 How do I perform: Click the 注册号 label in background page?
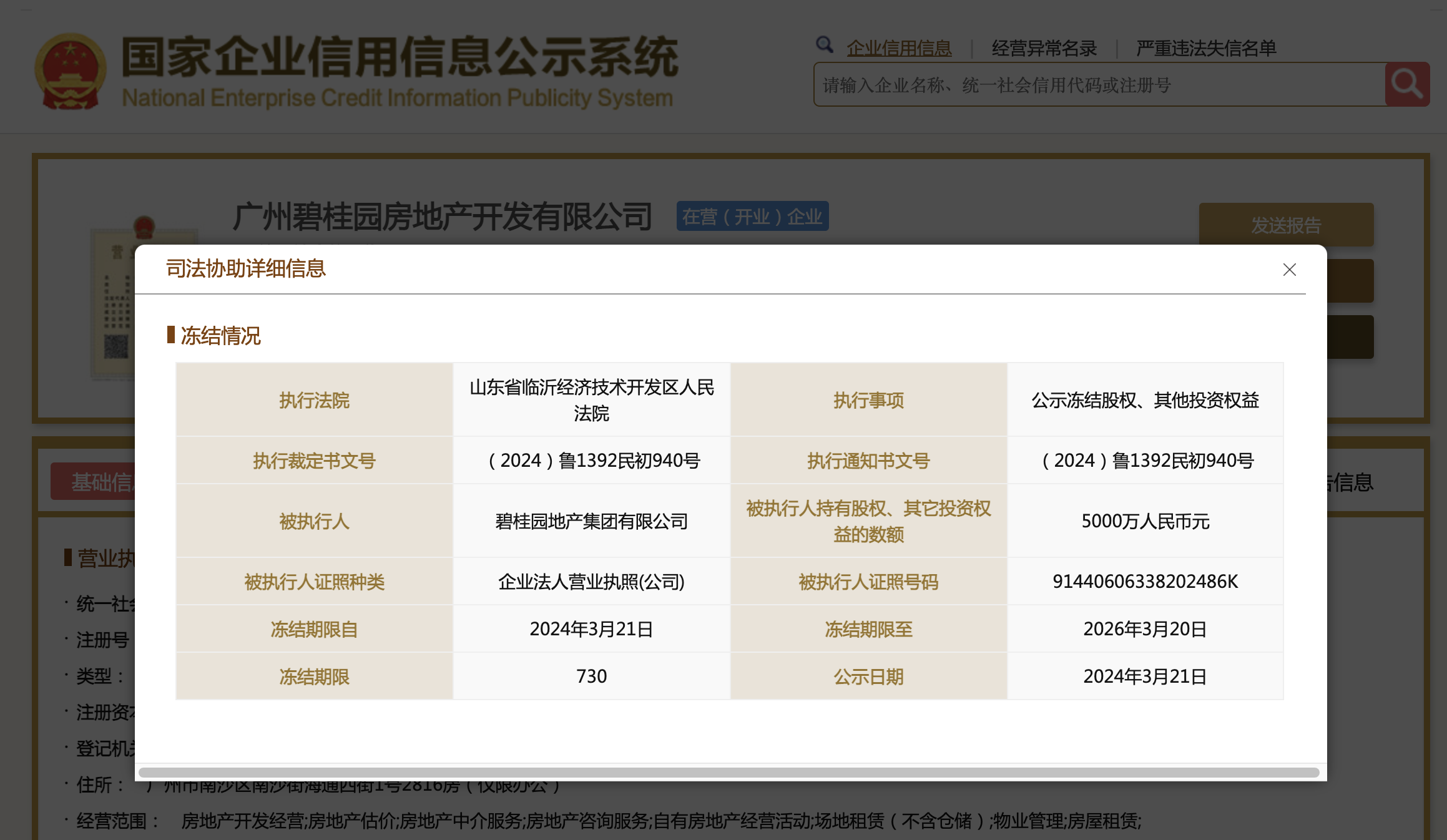[x=102, y=640]
